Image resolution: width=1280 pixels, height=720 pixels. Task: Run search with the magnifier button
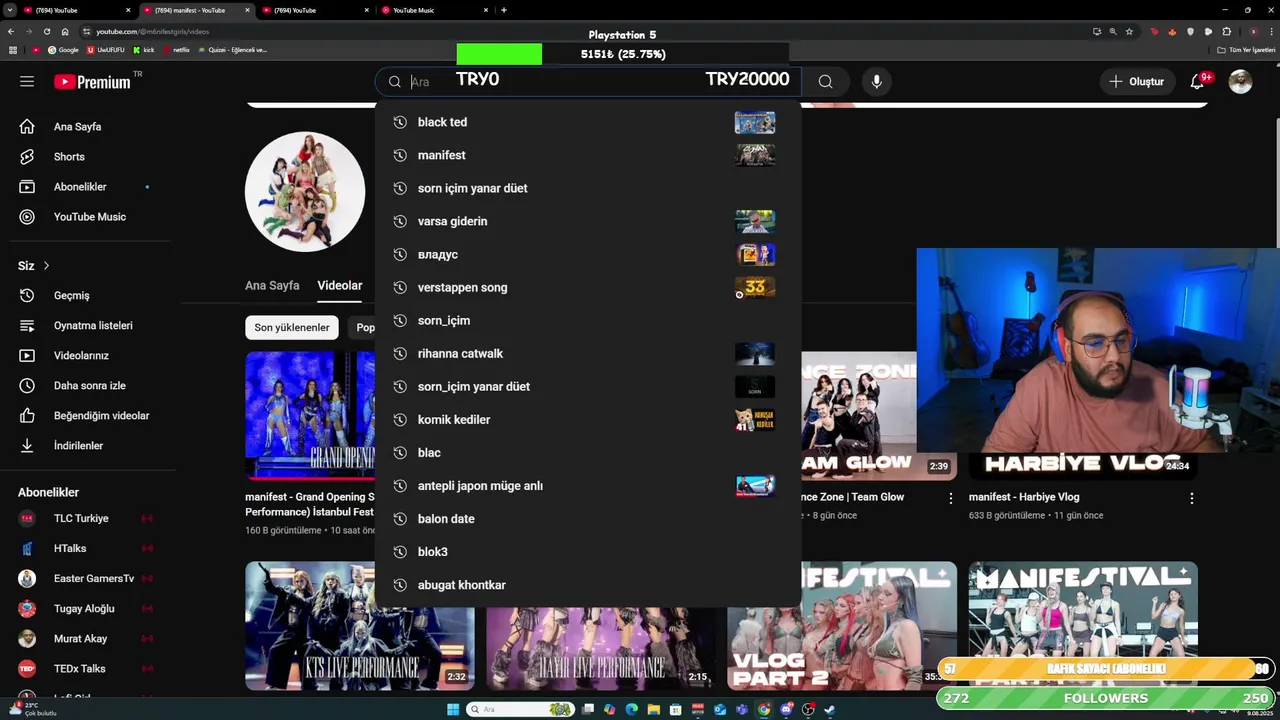coord(825,82)
